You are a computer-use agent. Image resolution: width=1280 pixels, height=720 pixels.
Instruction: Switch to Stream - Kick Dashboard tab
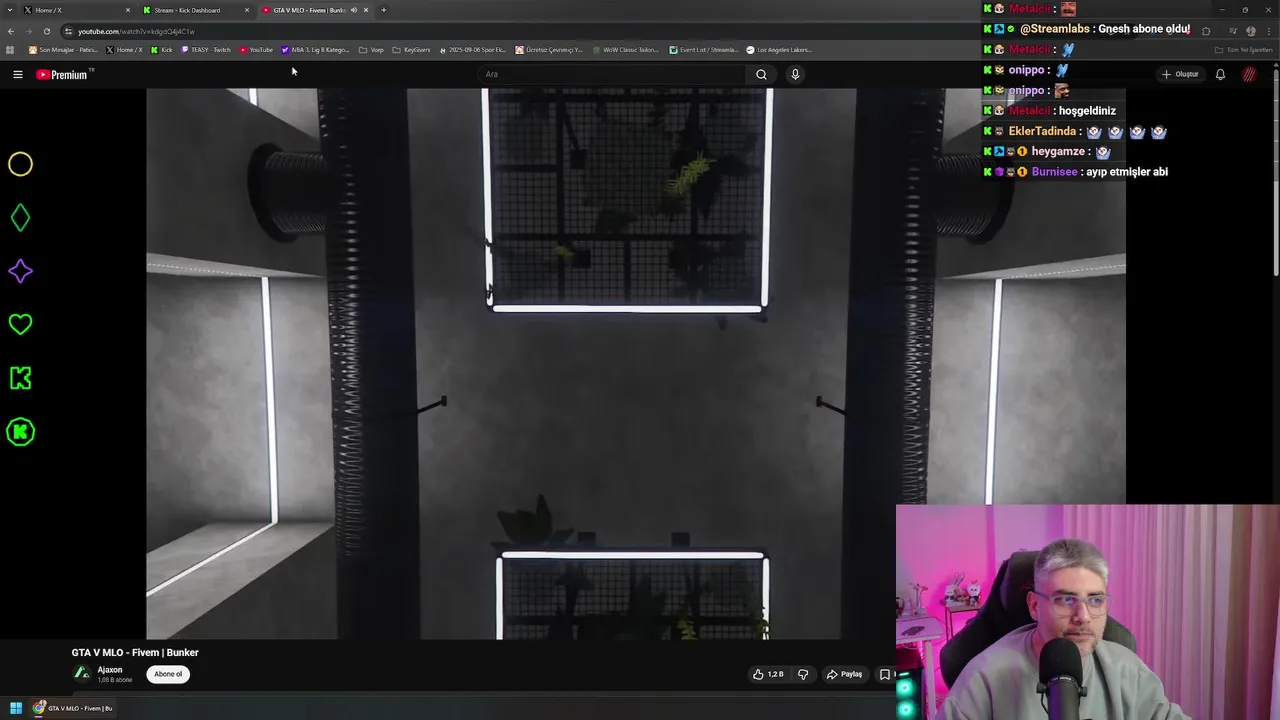[195, 10]
